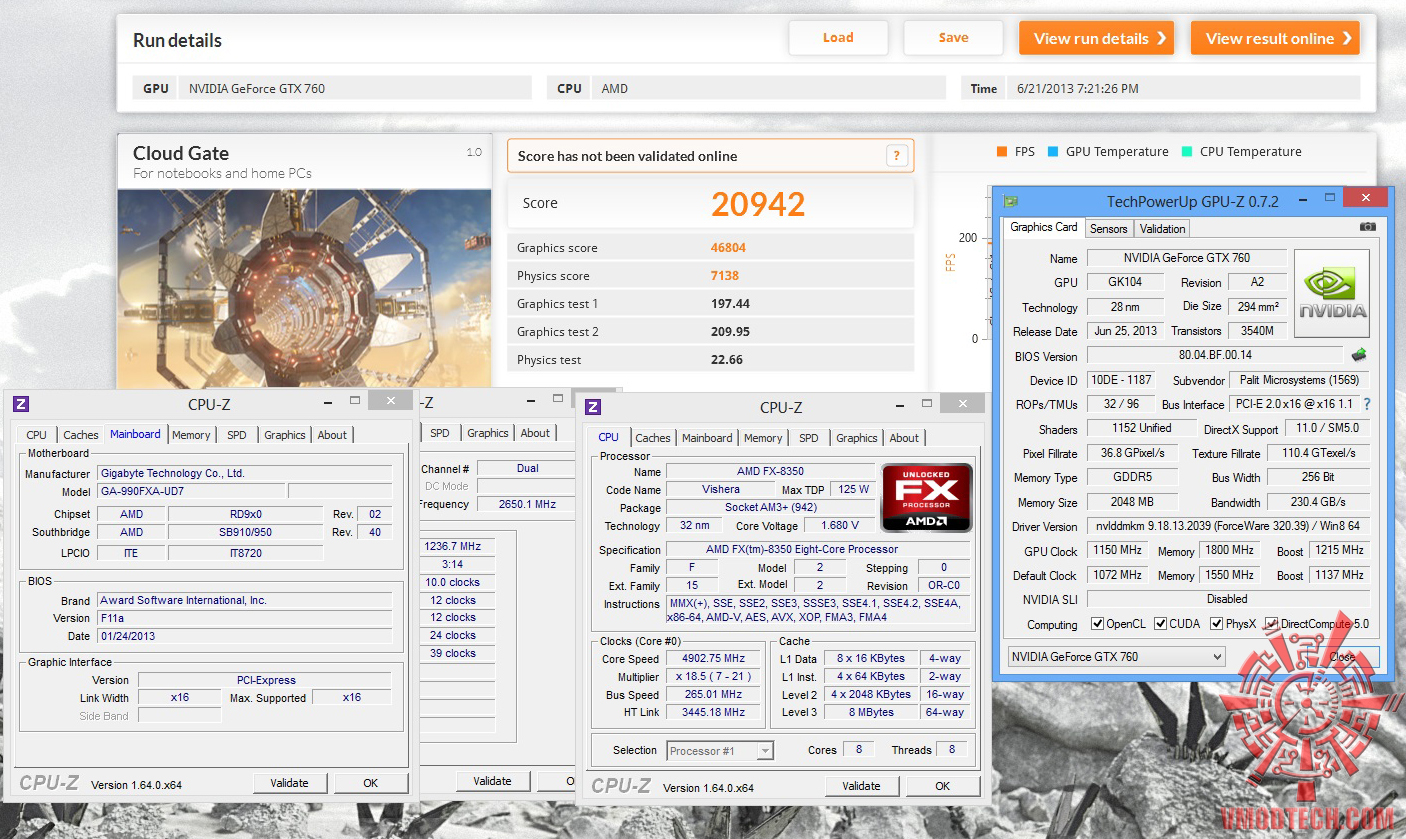Viewport: 1406px width, 839px height.
Task: Select the Graphics Card tab in GPU-Z
Action: [x=1044, y=227]
